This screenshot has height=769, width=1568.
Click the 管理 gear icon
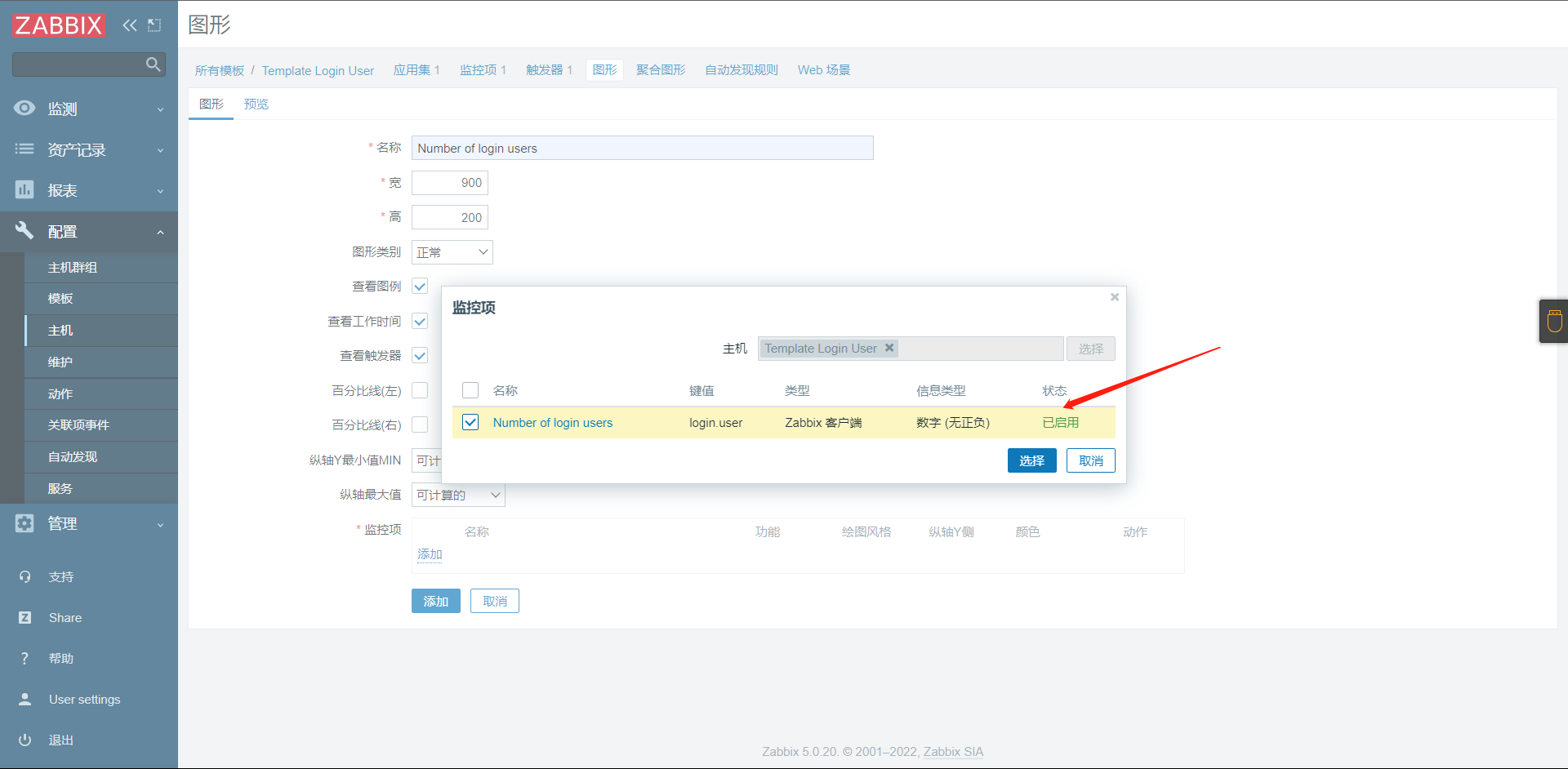coord(24,523)
